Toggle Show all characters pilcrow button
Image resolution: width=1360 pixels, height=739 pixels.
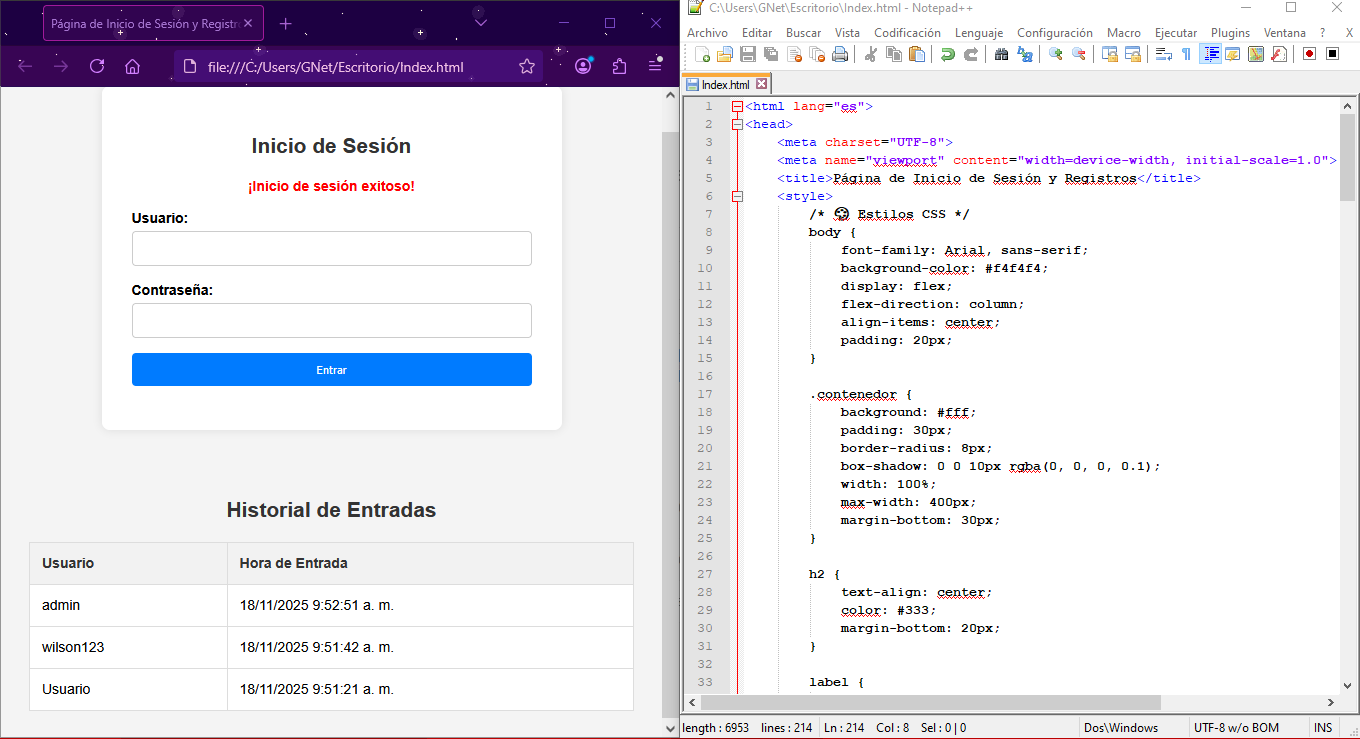pos(1186,54)
